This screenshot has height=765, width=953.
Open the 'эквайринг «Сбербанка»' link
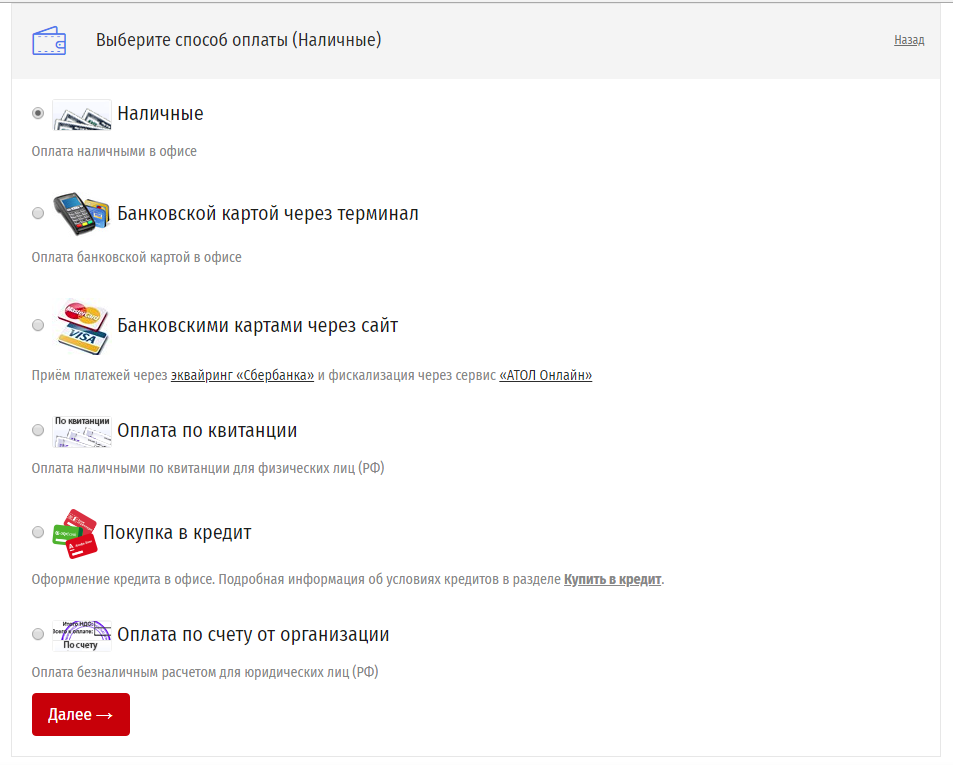pos(242,376)
